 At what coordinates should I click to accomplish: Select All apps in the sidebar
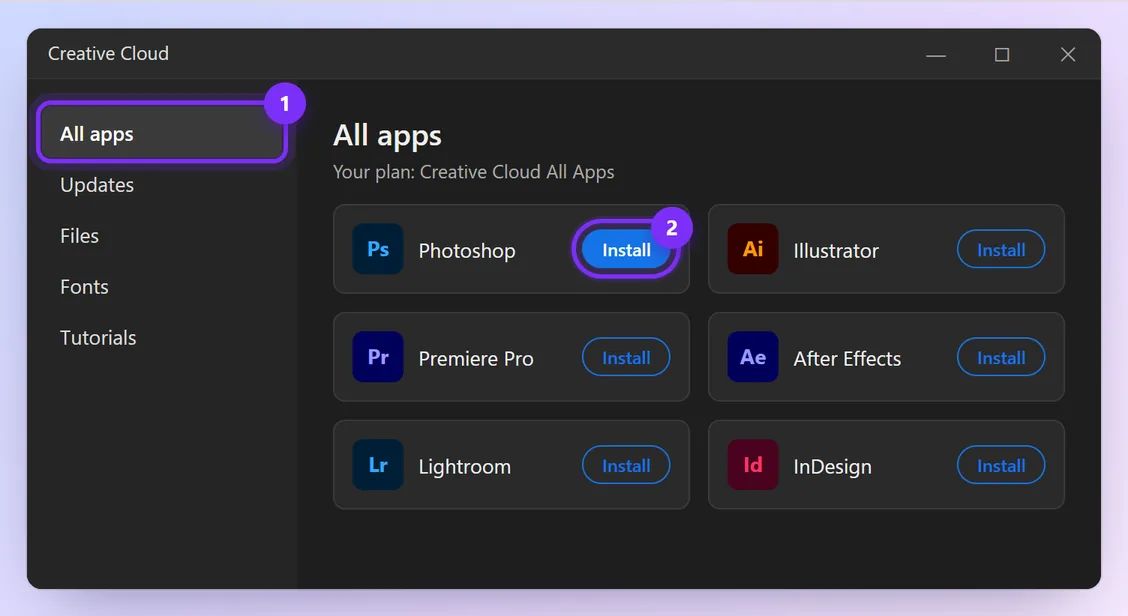pos(163,133)
